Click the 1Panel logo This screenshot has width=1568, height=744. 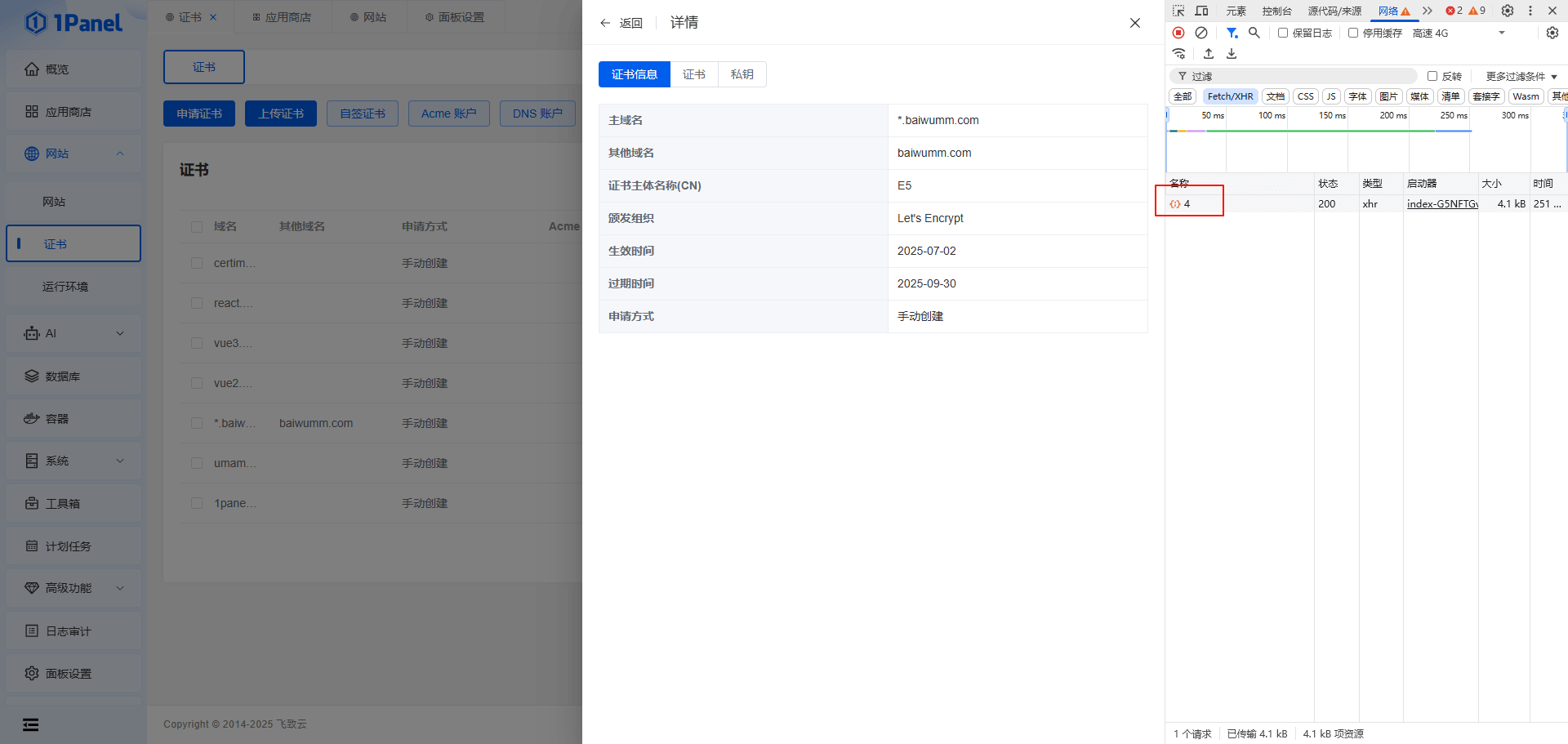[73, 23]
